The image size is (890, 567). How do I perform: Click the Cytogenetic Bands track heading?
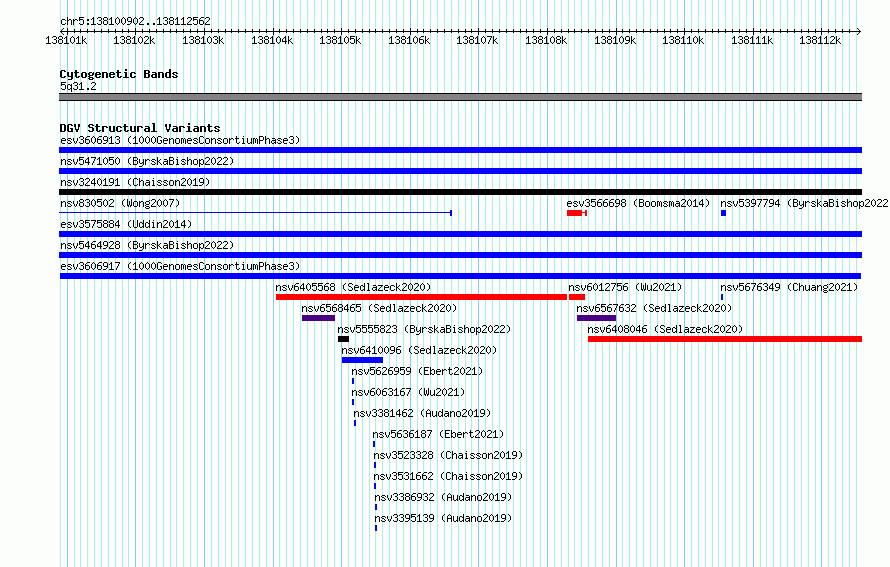click(119, 74)
